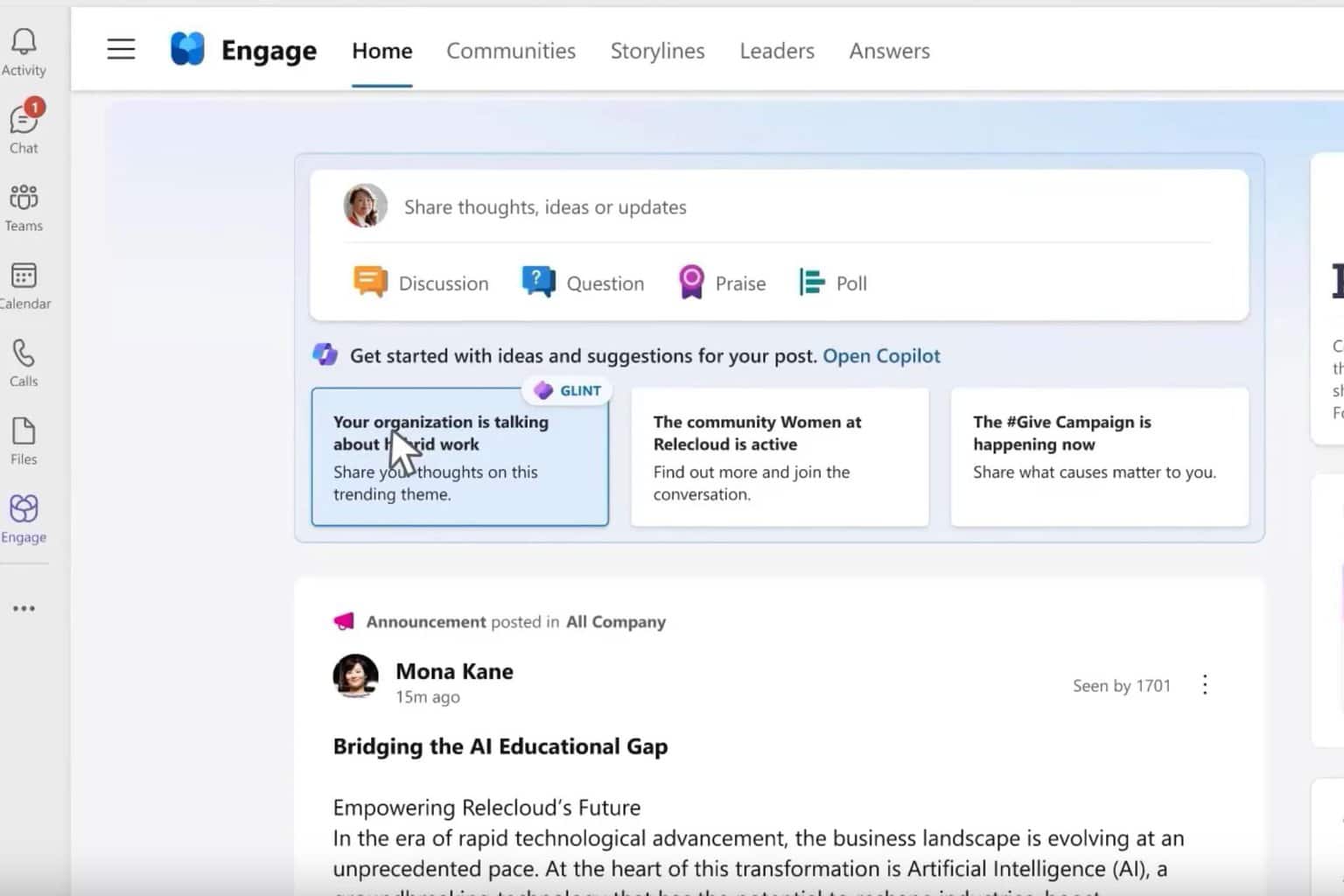Click the GLINT badge on the card

point(567,390)
